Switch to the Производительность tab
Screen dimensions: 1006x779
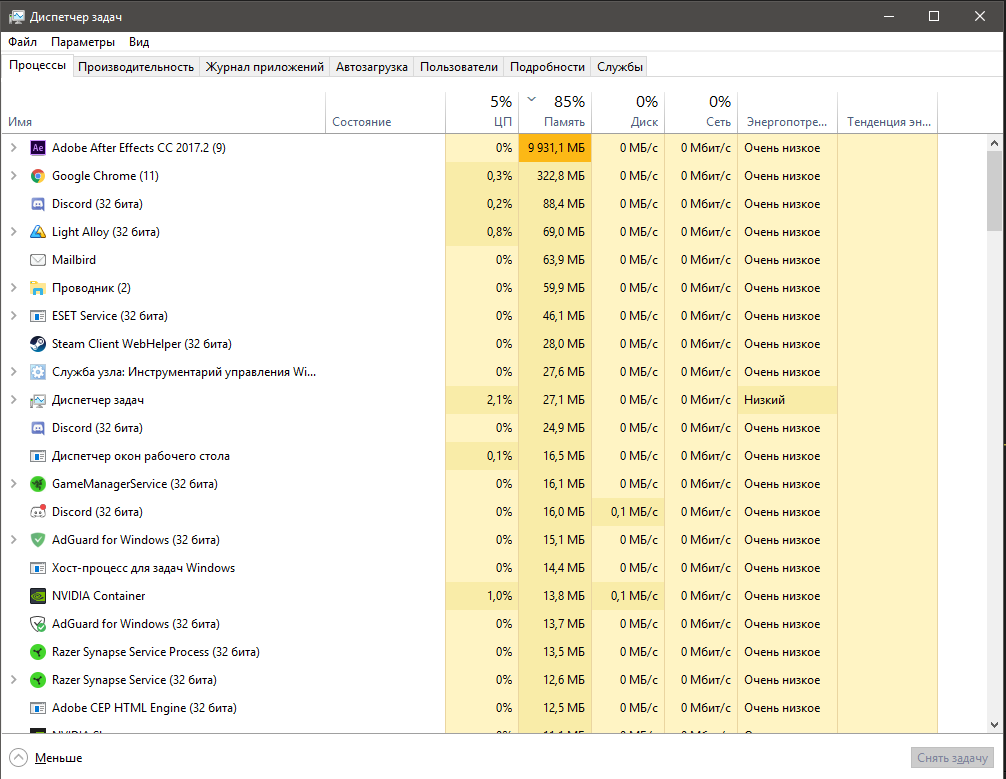point(136,67)
